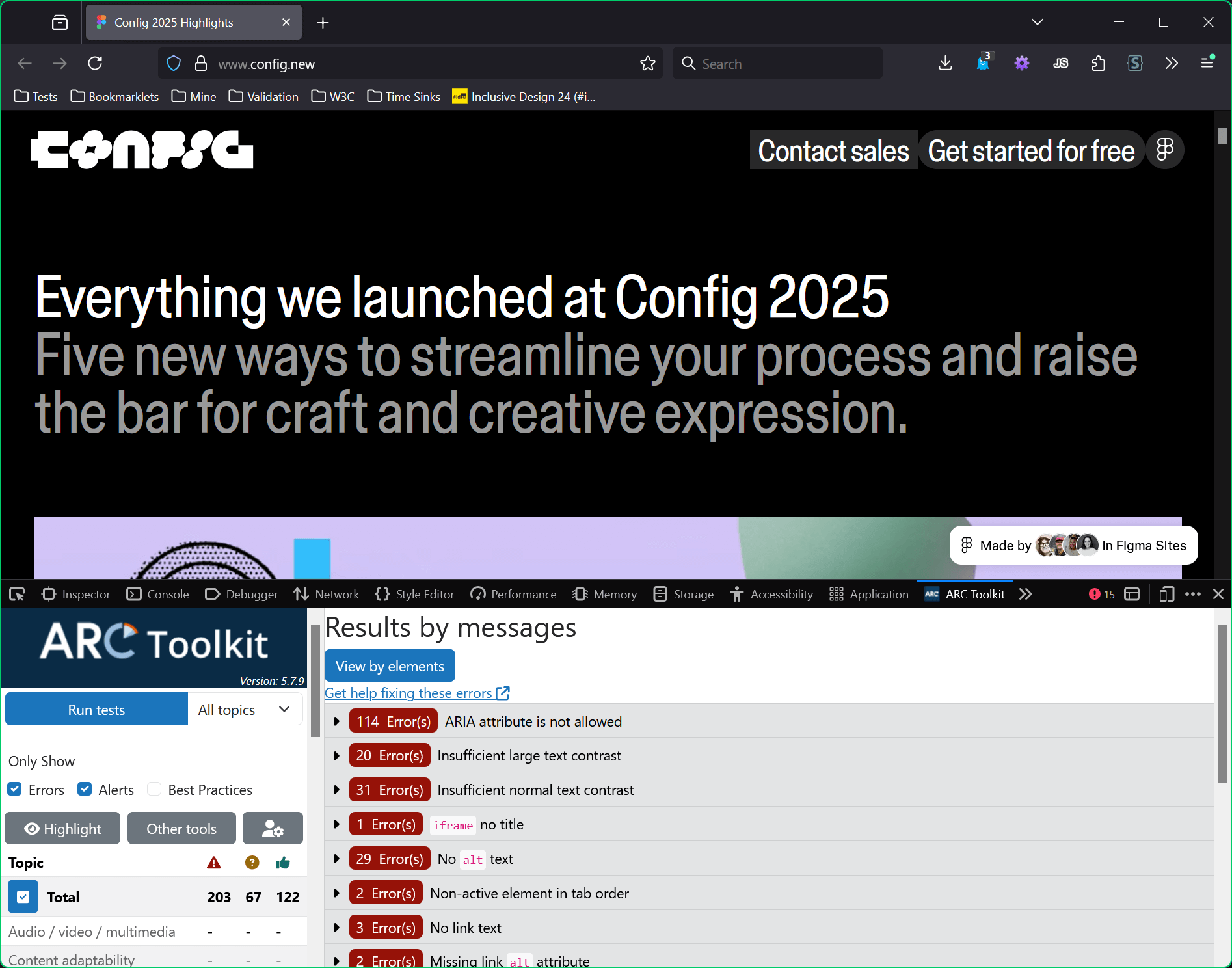Switch to the Inspector tab

(x=76, y=594)
